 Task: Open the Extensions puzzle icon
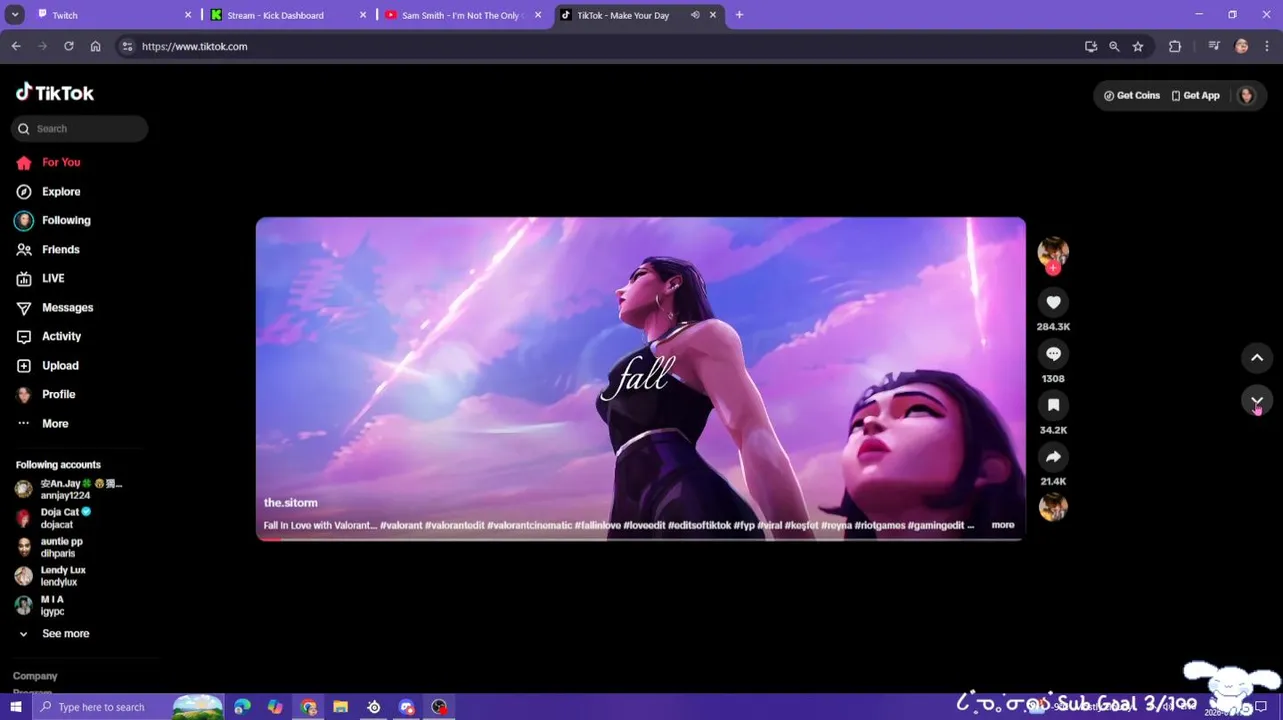[x=1175, y=46]
